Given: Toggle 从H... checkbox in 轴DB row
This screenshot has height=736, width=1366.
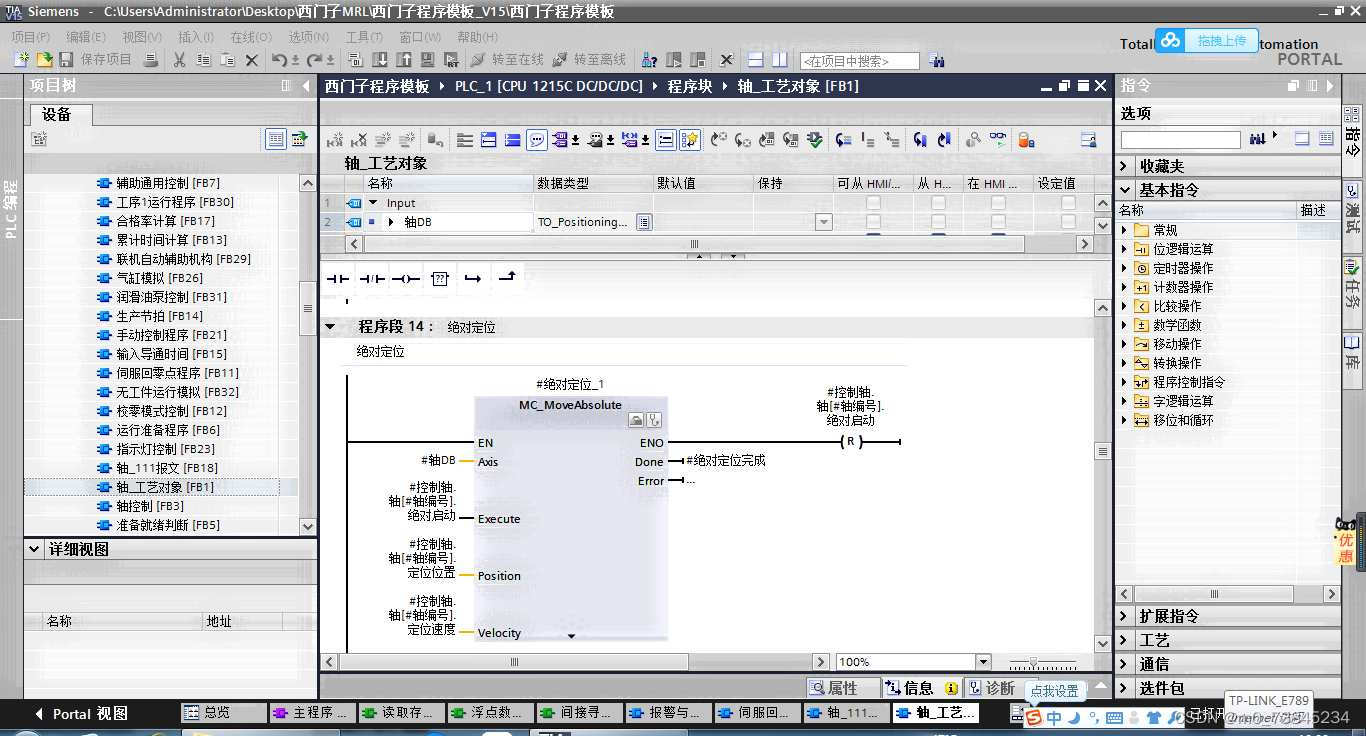Looking at the screenshot, I should point(937,222).
